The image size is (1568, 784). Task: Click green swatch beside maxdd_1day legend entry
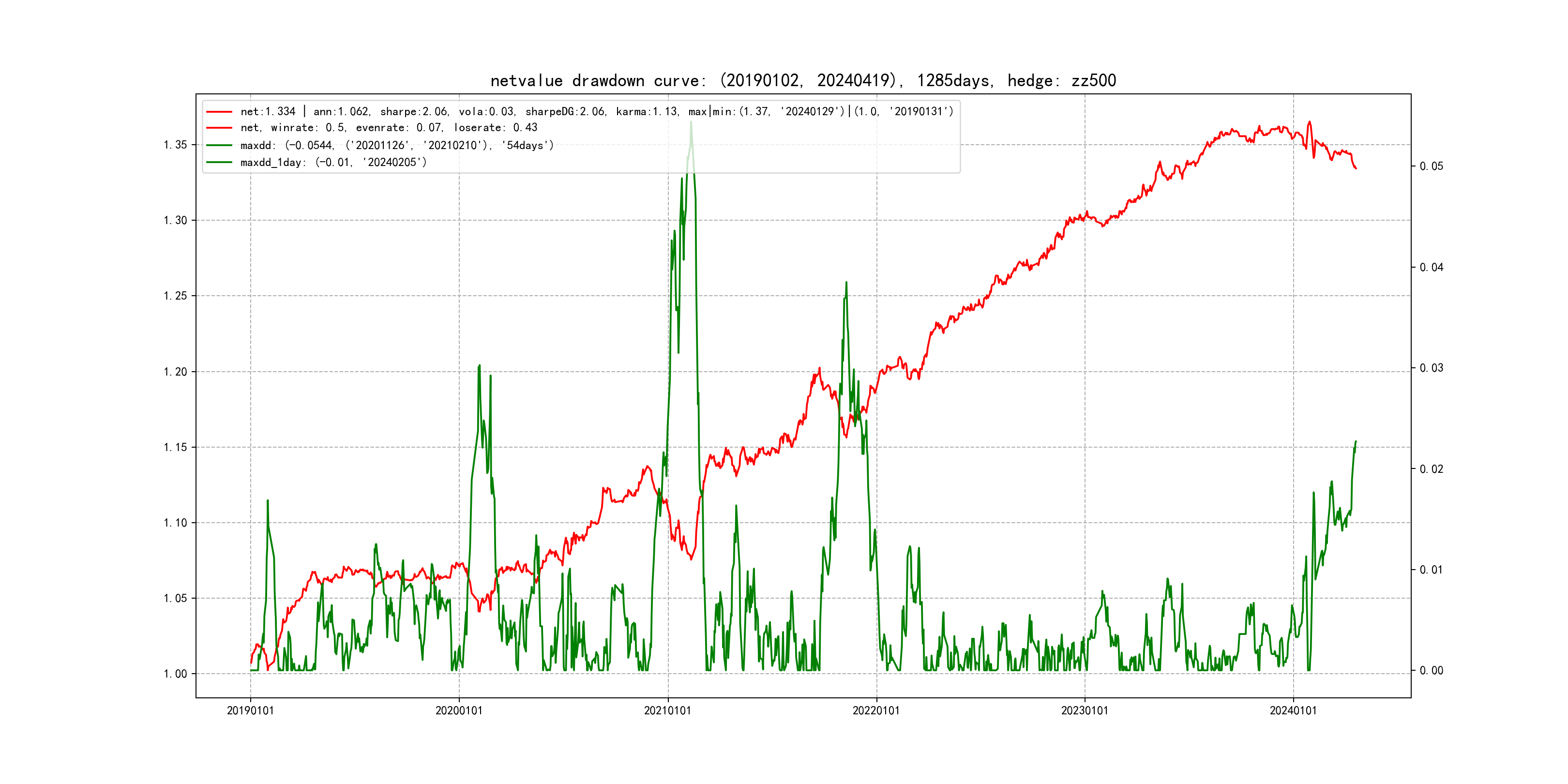pyautogui.click(x=219, y=163)
